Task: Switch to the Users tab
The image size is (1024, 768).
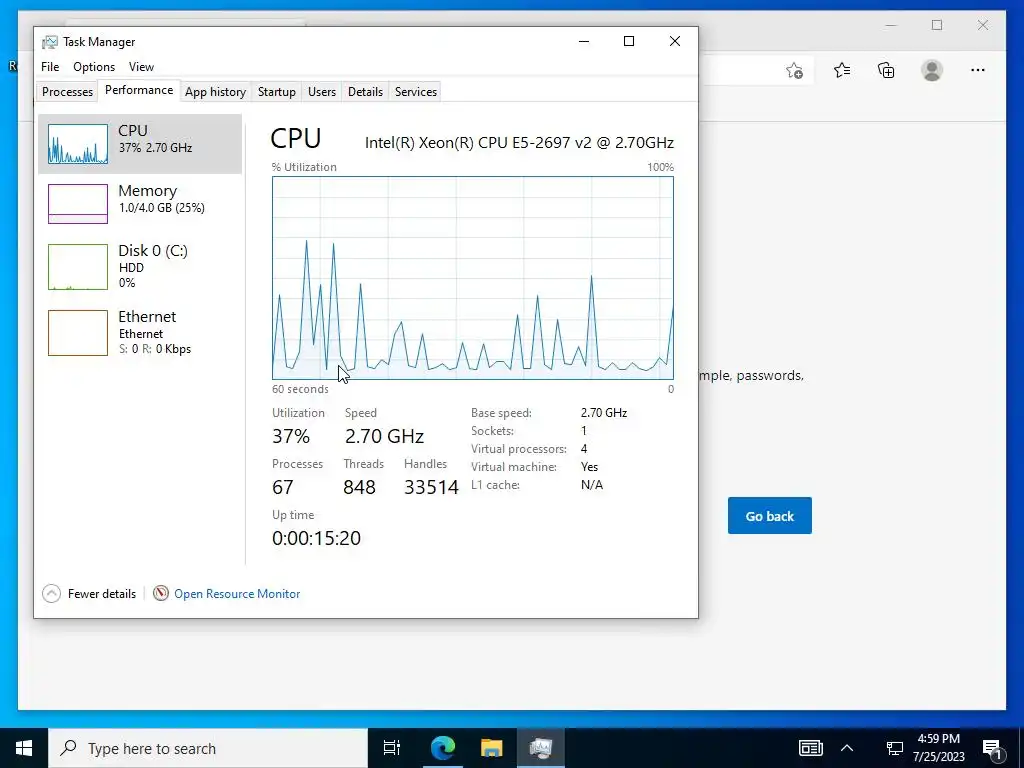Action: pyautogui.click(x=322, y=92)
